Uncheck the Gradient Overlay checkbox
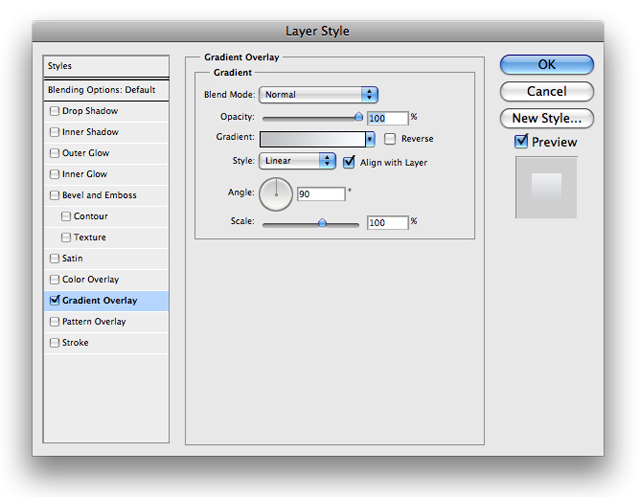 tap(54, 301)
